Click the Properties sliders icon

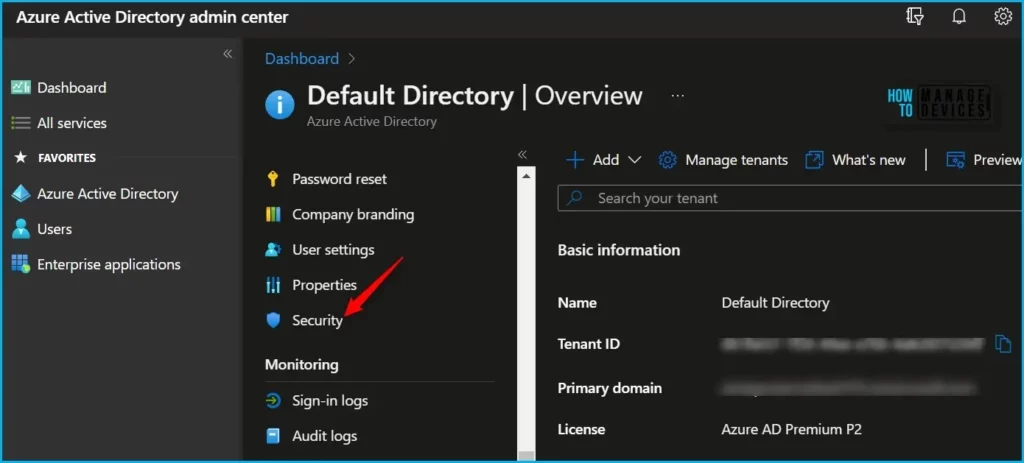pyautogui.click(x=273, y=285)
